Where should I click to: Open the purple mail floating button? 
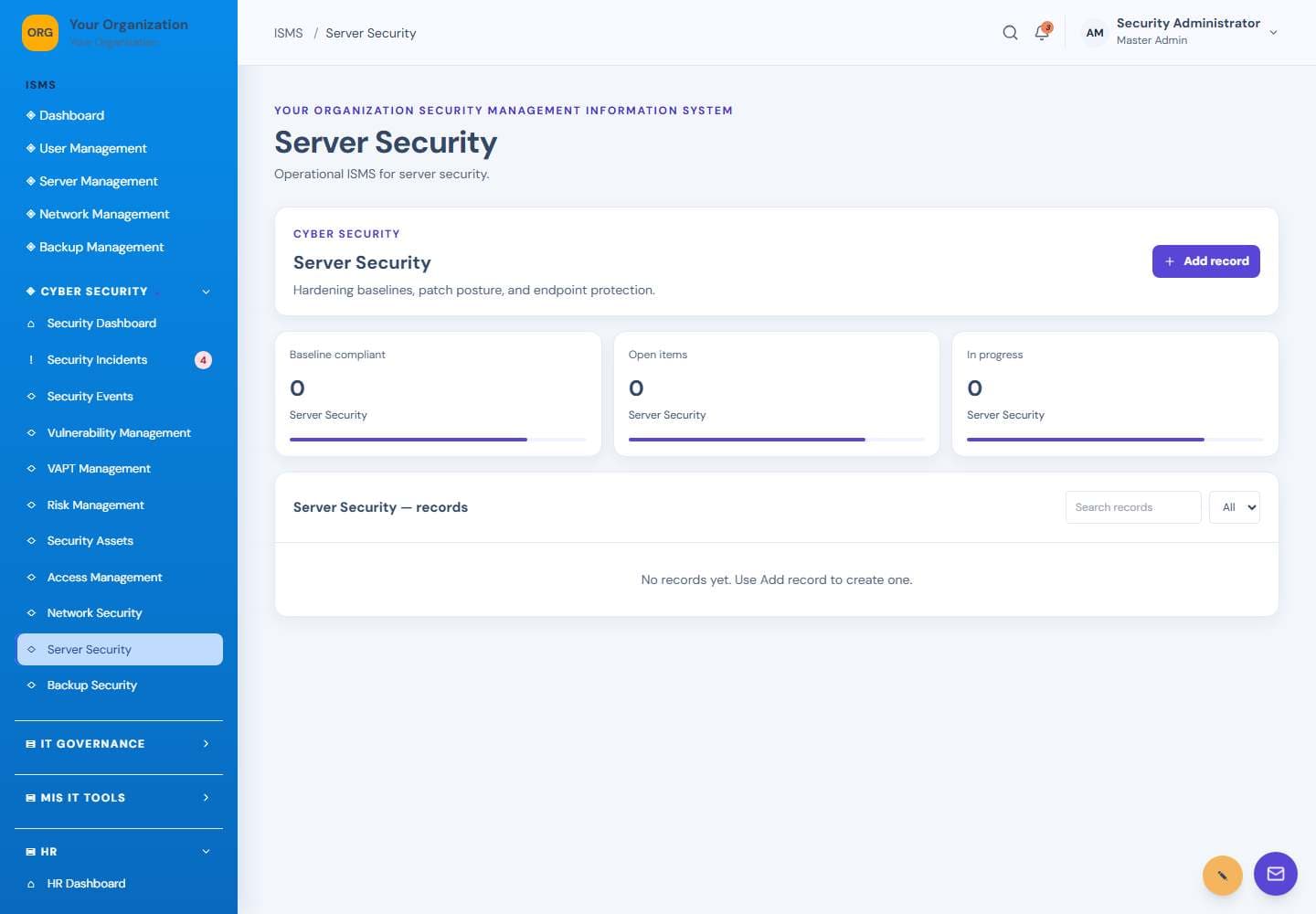pos(1276,874)
